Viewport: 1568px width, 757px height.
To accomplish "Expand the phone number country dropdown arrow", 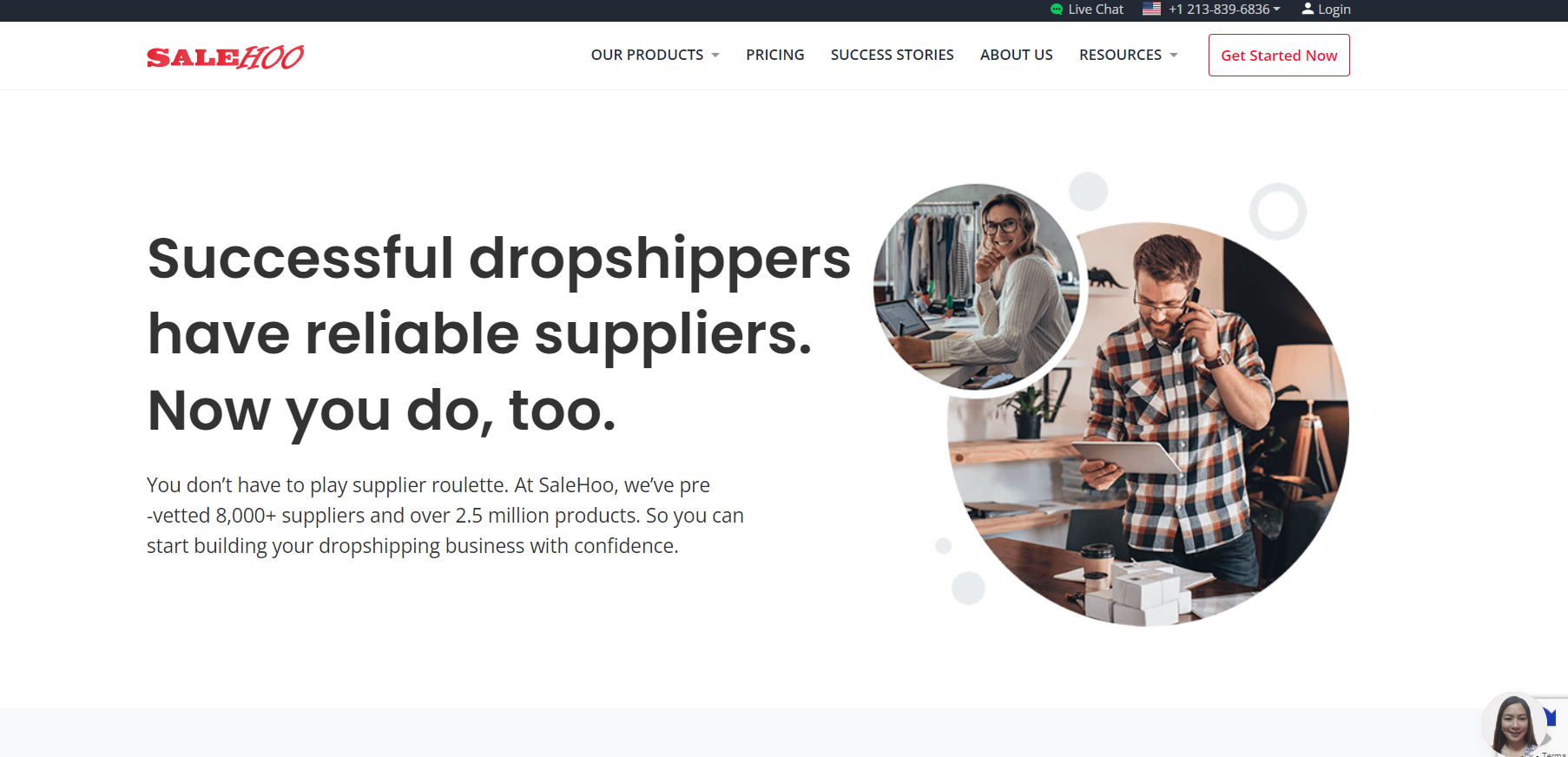I will tap(1276, 9).
